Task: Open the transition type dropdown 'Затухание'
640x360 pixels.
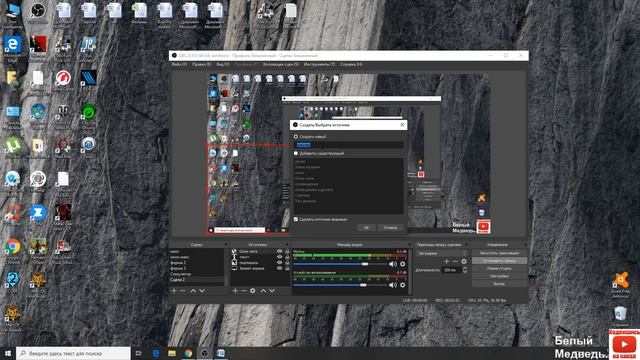Action: 442,253
